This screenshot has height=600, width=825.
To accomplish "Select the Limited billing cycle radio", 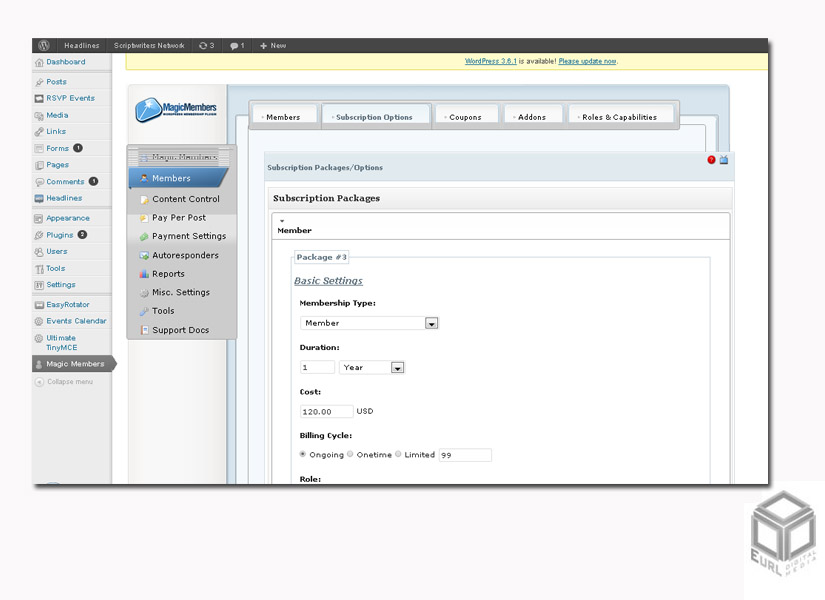I will 398,454.
